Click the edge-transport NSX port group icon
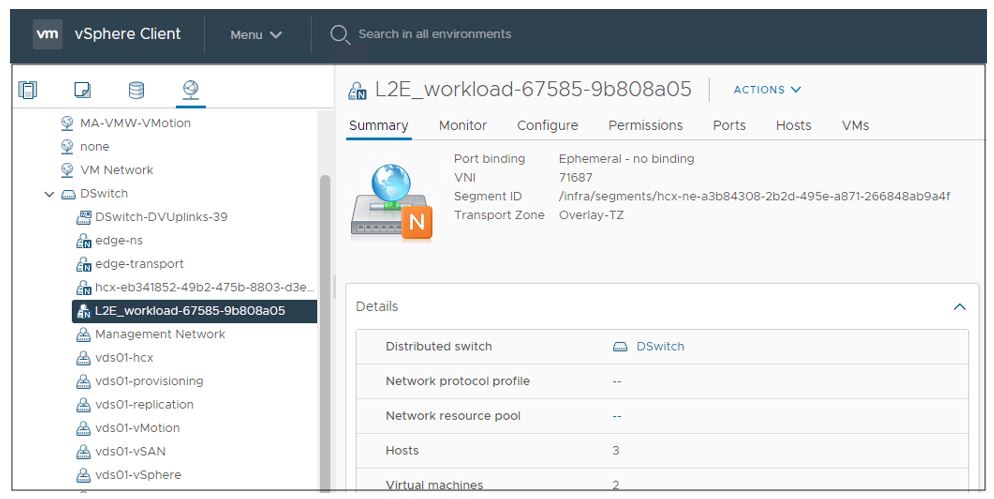 [x=84, y=264]
